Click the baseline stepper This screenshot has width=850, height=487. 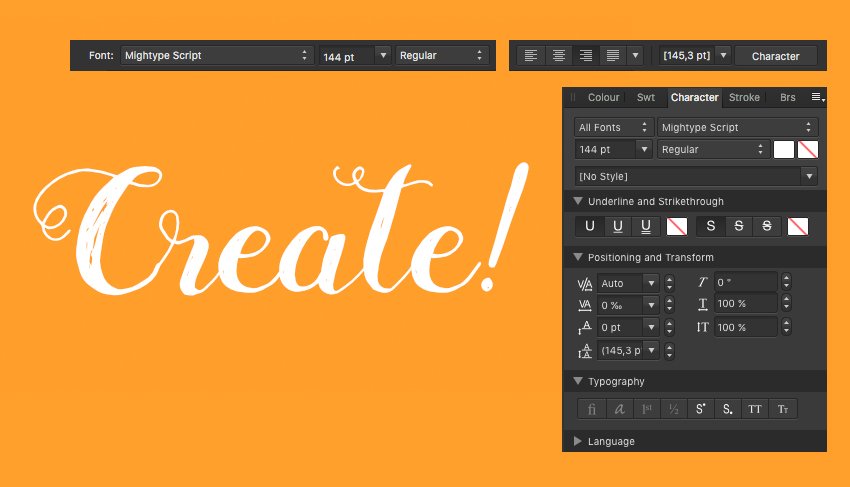coord(669,328)
